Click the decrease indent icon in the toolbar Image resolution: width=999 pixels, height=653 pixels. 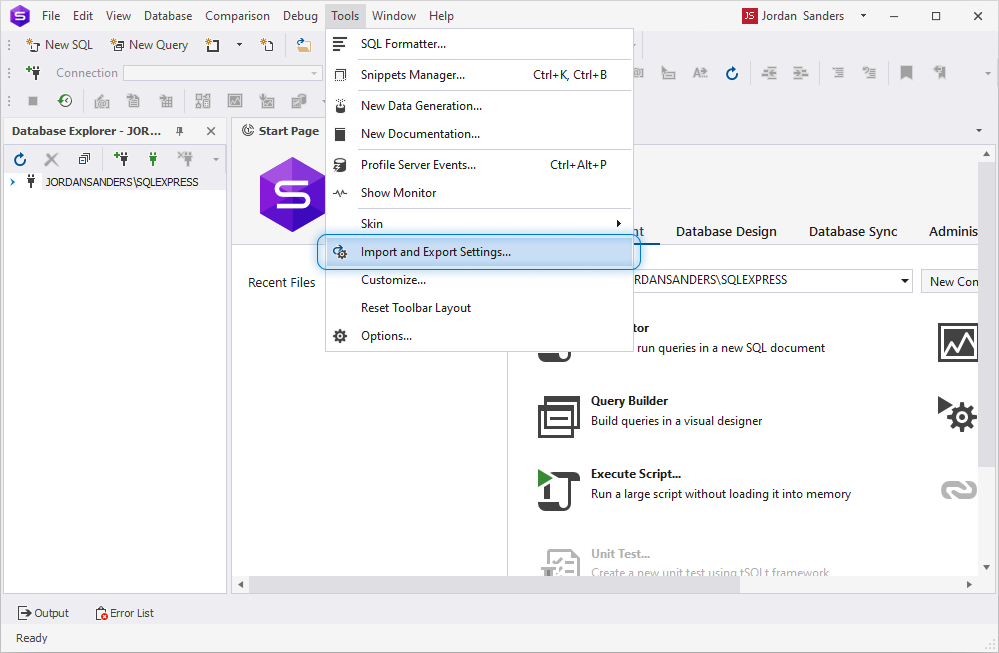tap(769, 73)
